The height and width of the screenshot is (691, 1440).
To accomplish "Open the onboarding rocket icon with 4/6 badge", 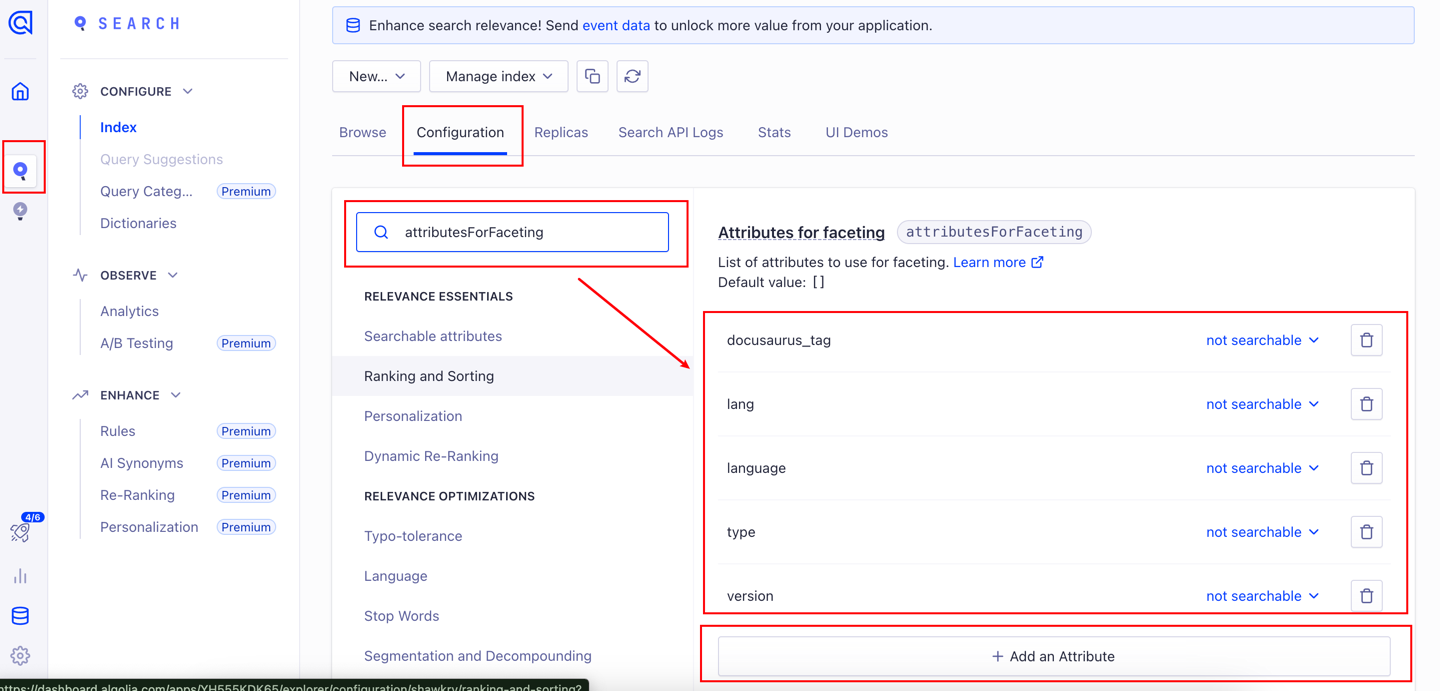I will click(21, 530).
